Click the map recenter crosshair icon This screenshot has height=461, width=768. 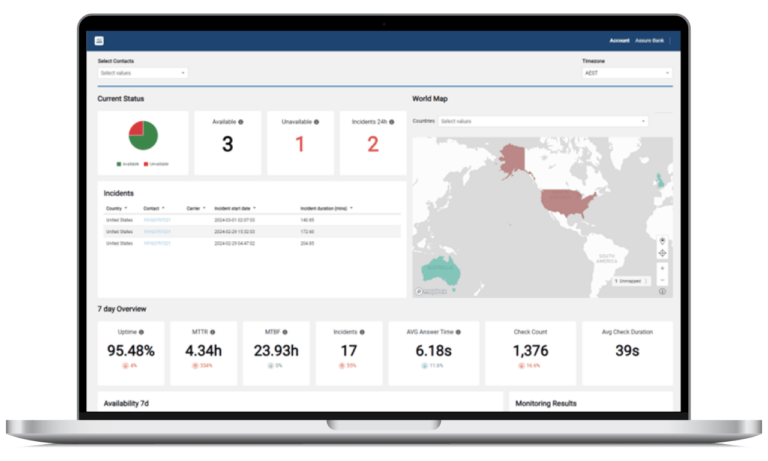point(662,253)
